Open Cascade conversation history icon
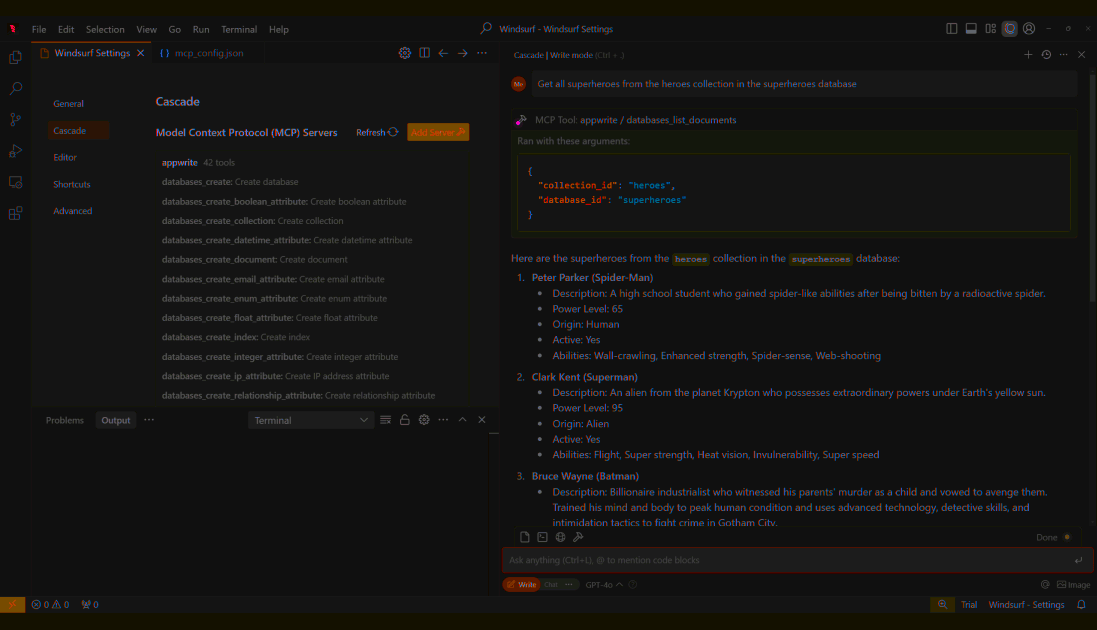Viewport: 1097px width, 630px height. click(1046, 55)
